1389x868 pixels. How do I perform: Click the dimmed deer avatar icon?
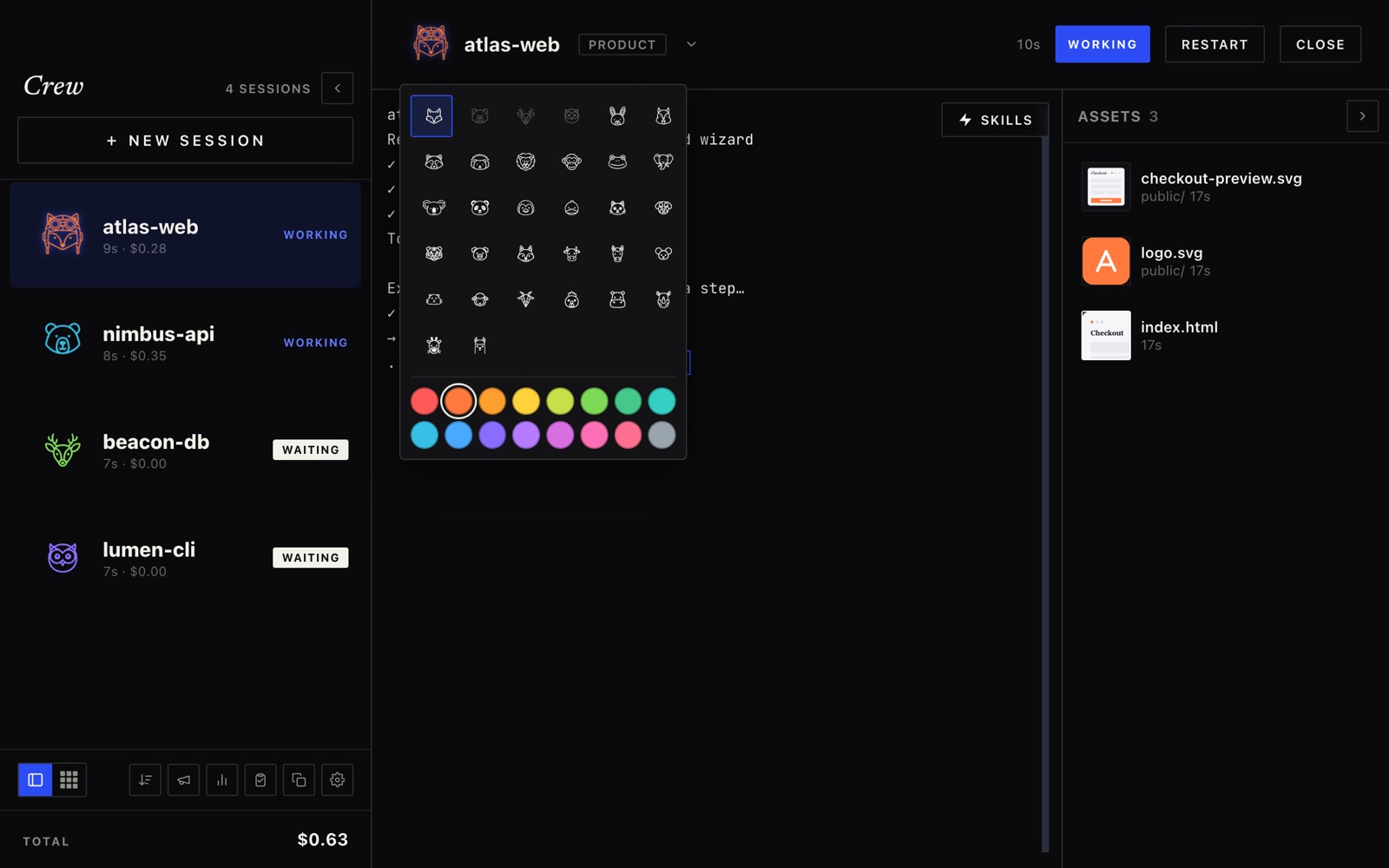pos(525,116)
